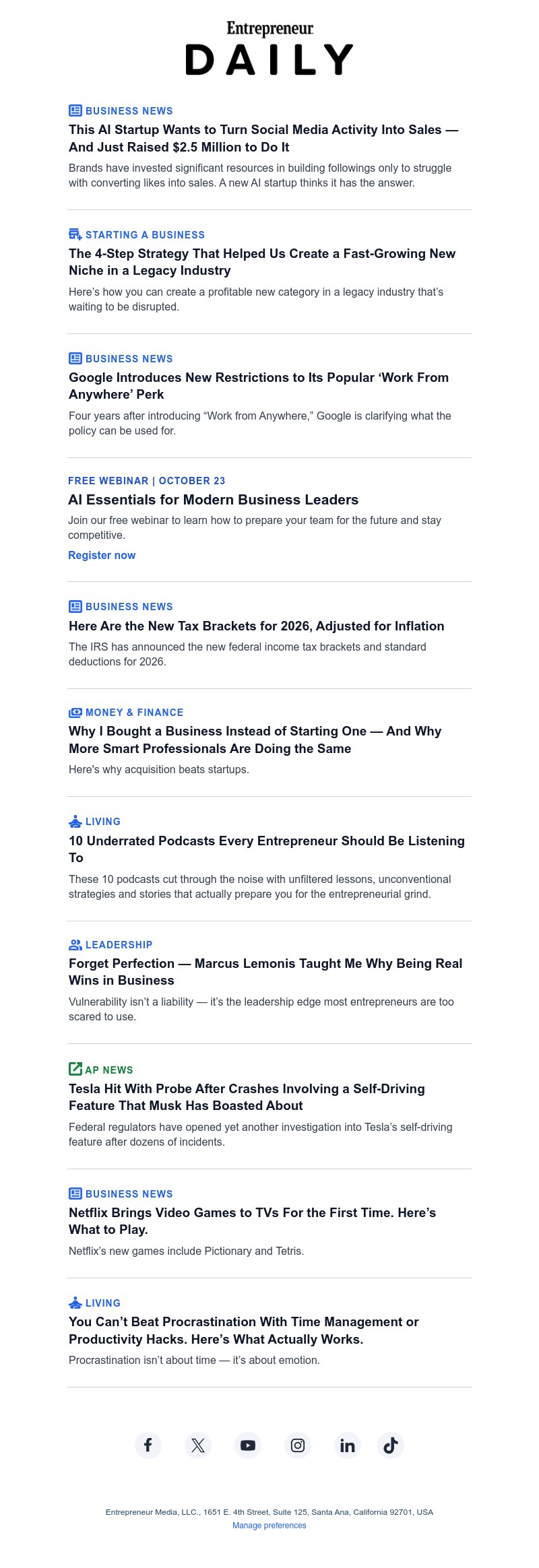Image resolution: width=539 pixels, height=1568 pixels.
Task: Open Manage preferences link
Action: (269, 1526)
